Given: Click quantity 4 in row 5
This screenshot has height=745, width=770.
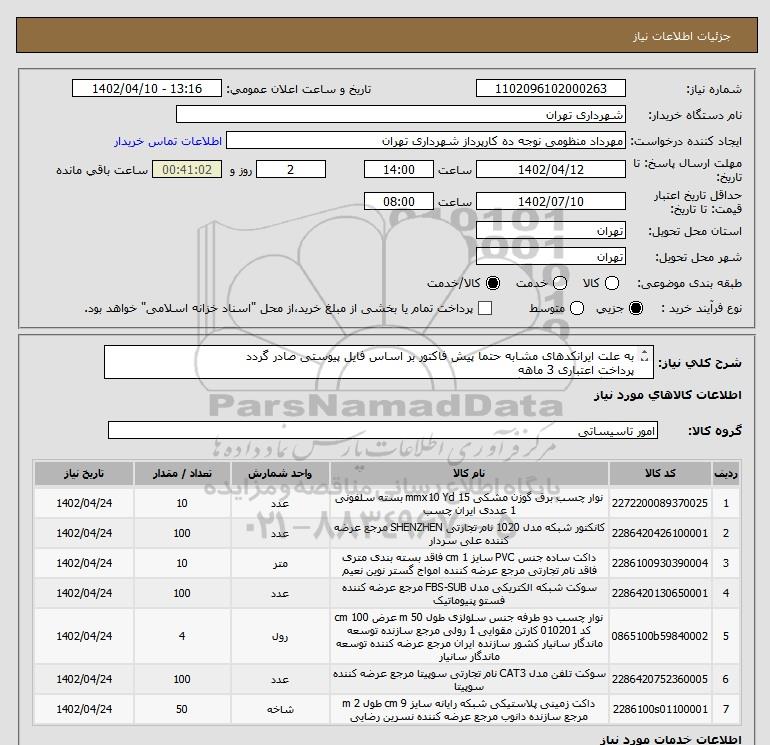Looking at the screenshot, I should click(182, 636).
